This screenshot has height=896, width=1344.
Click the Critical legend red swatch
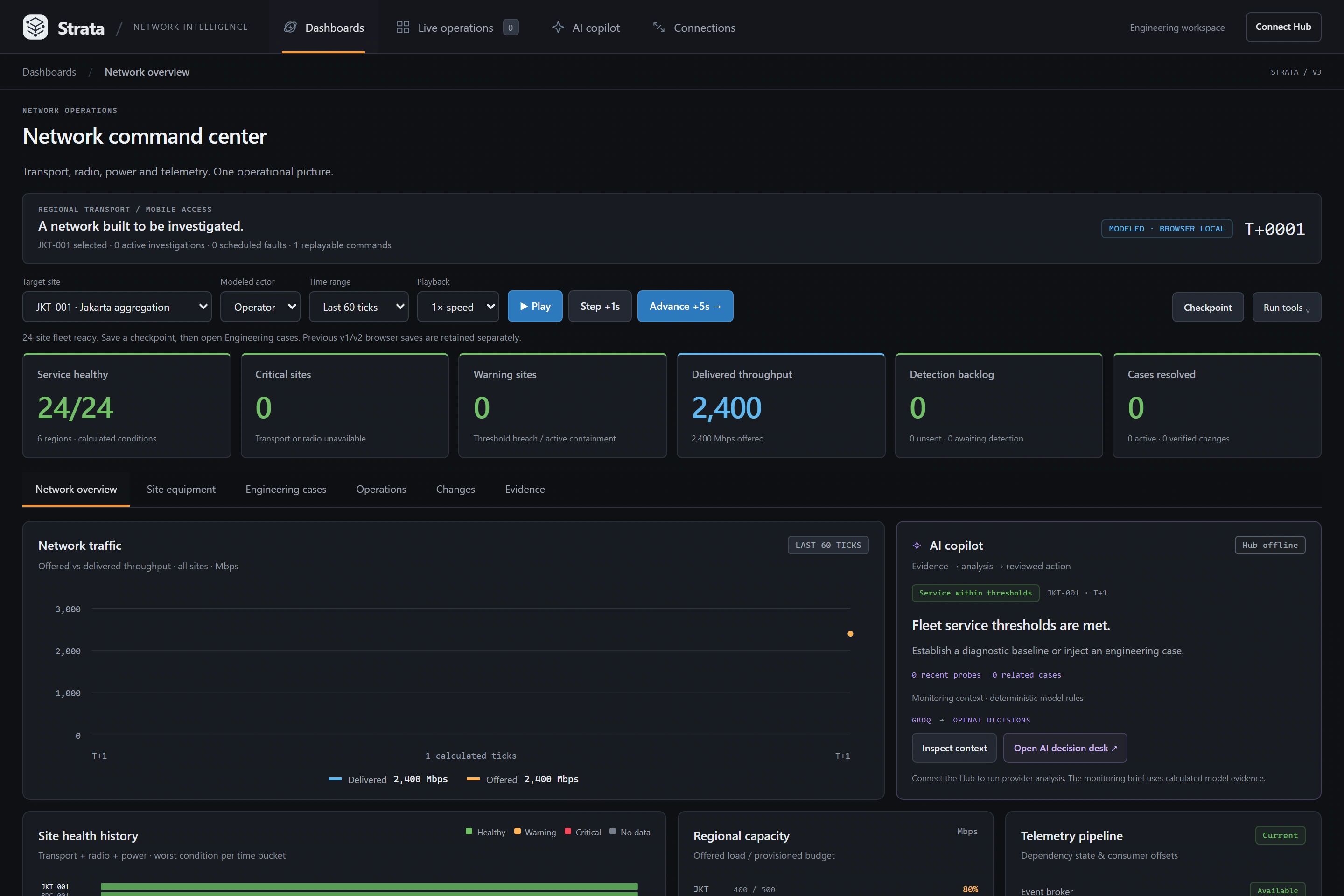(568, 832)
